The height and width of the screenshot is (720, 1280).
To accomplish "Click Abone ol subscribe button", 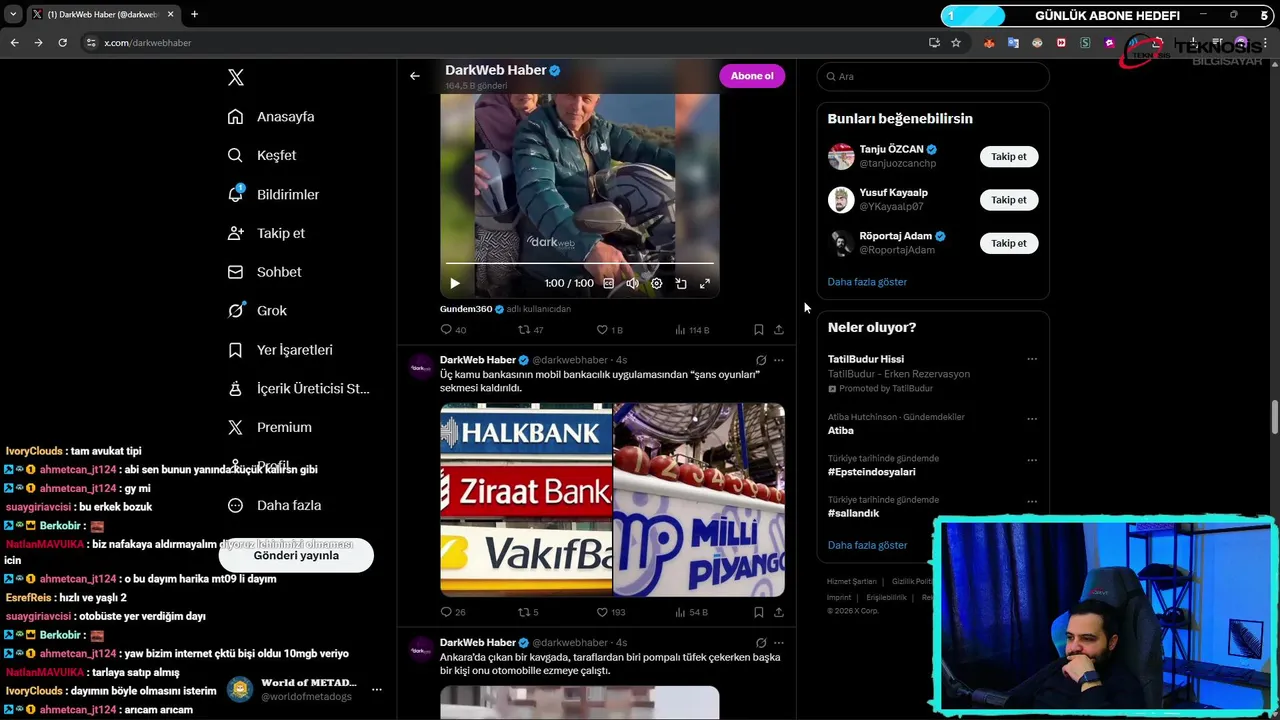I will pos(752,76).
